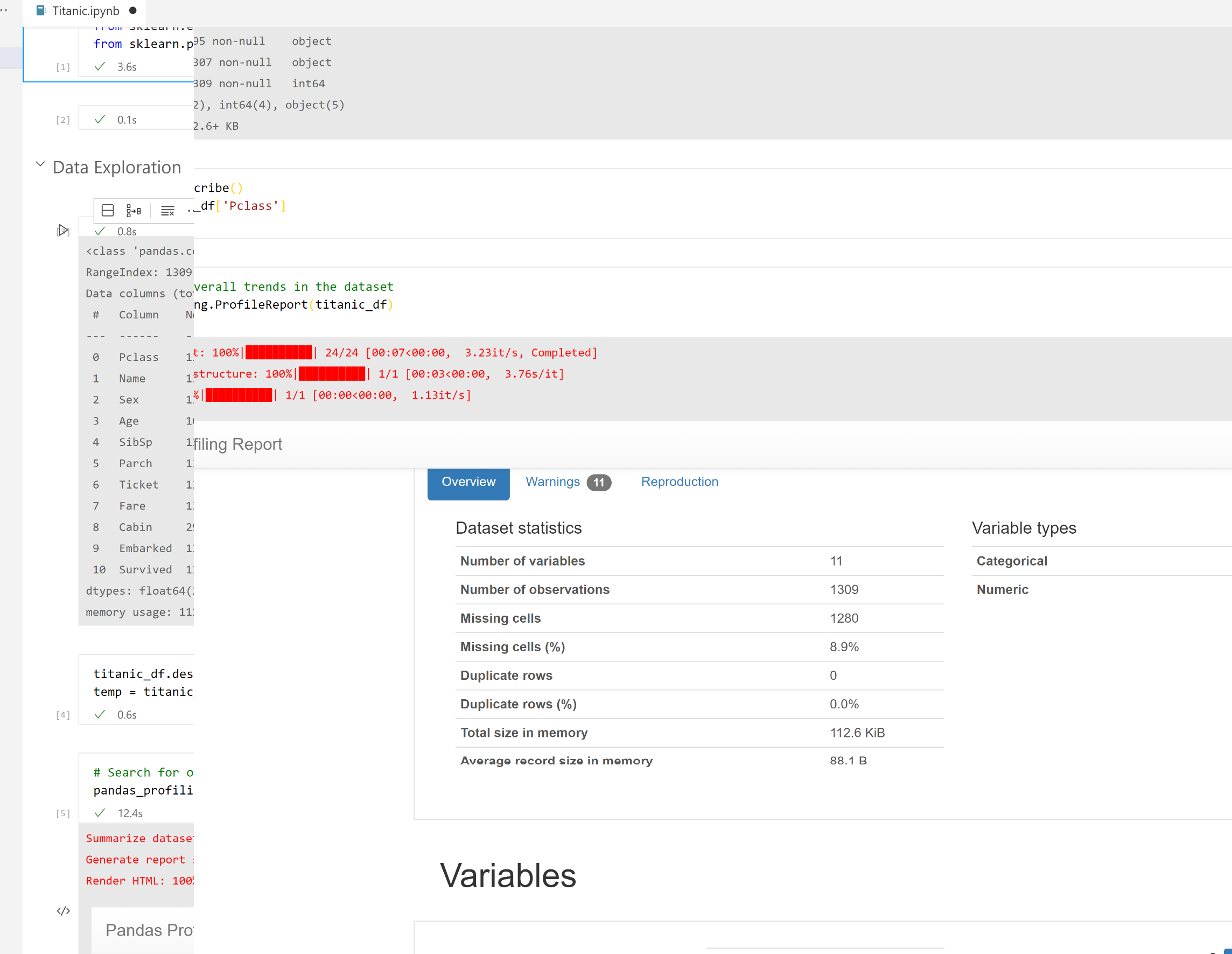Click the execution count [5] marker
The width and height of the screenshot is (1232, 954).
click(x=63, y=813)
